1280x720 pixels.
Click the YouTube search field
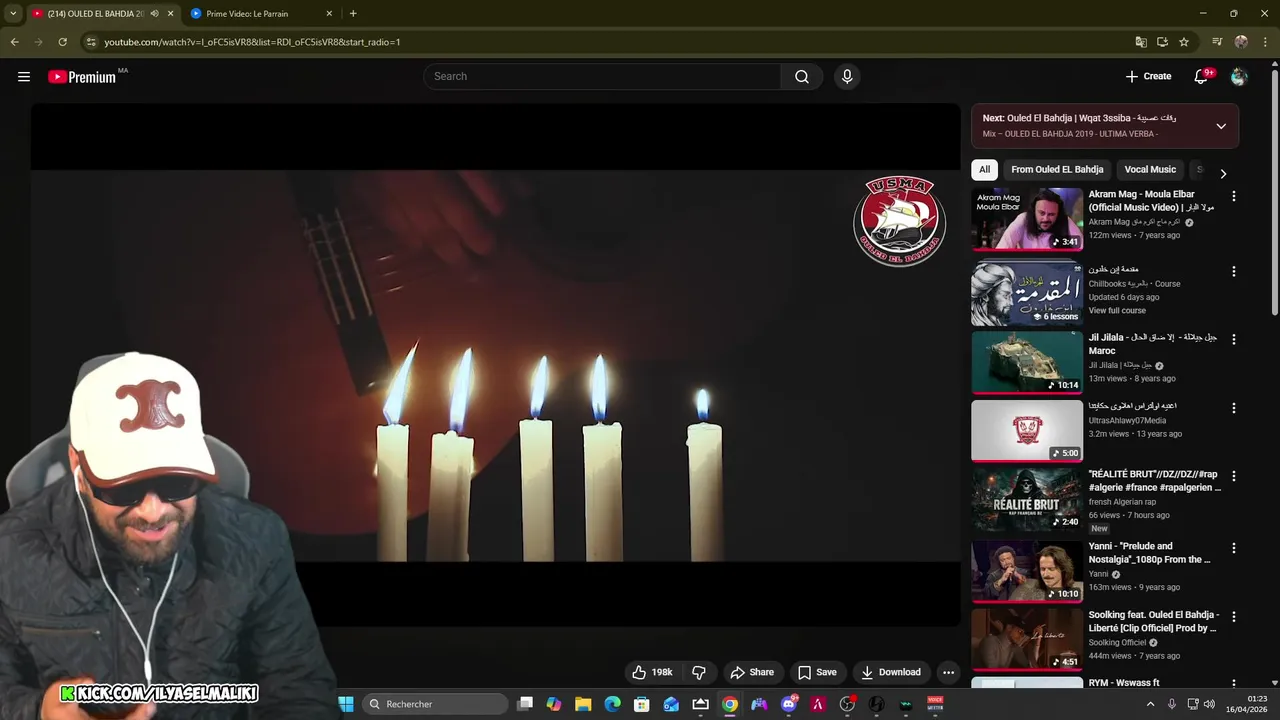click(602, 76)
